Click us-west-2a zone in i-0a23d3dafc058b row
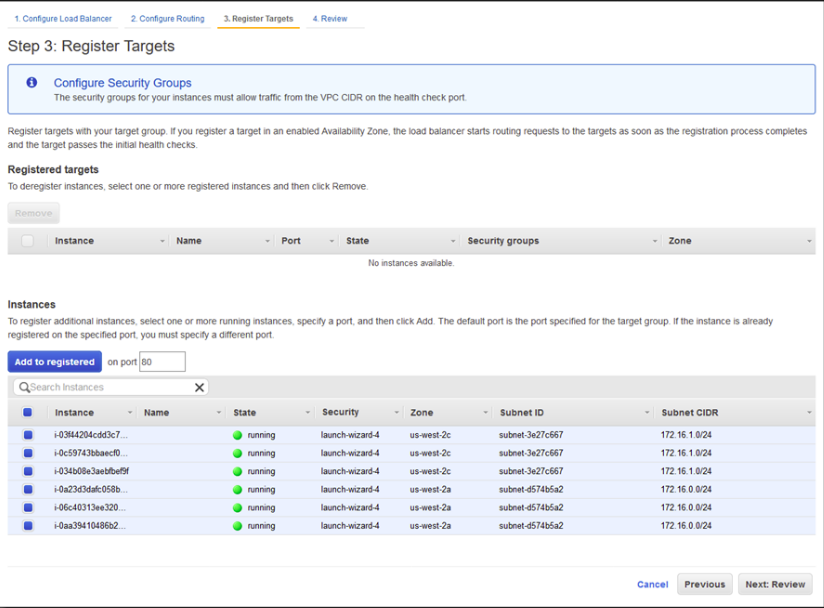Viewport: 824px width, 608px height. [430, 490]
